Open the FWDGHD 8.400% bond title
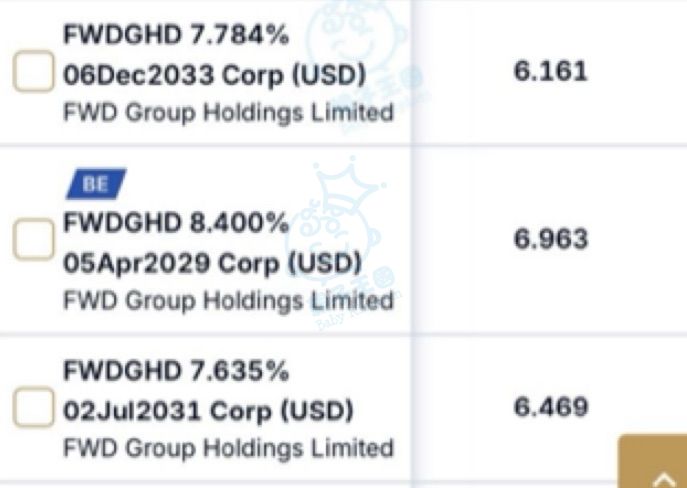The image size is (687, 488). coord(176,223)
